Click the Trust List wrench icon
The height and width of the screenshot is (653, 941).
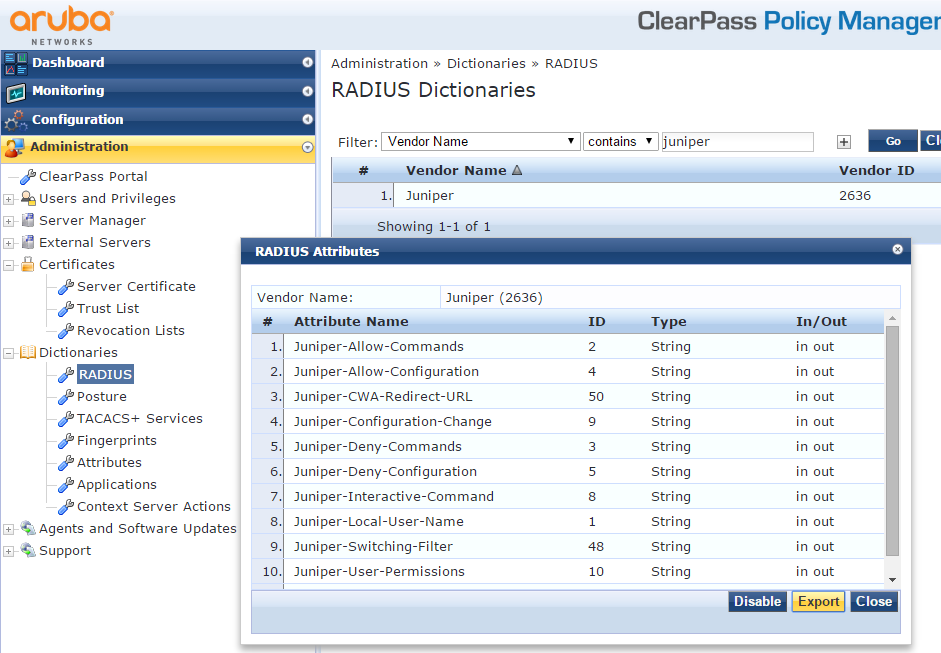click(x=65, y=308)
